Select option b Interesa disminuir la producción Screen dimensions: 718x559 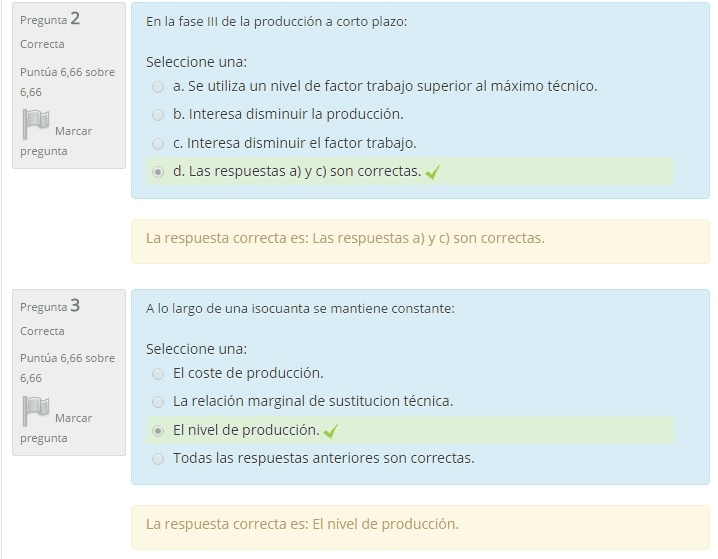pyautogui.click(x=158, y=115)
